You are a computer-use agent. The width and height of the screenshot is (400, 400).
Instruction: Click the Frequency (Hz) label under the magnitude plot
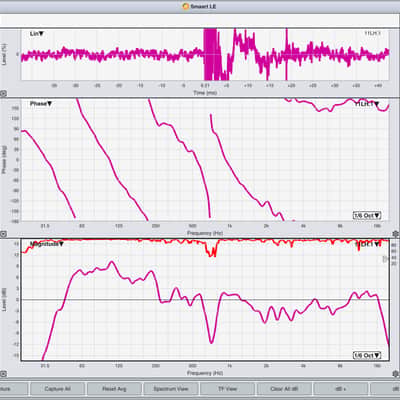pyautogui.click(x=205, y=373)
